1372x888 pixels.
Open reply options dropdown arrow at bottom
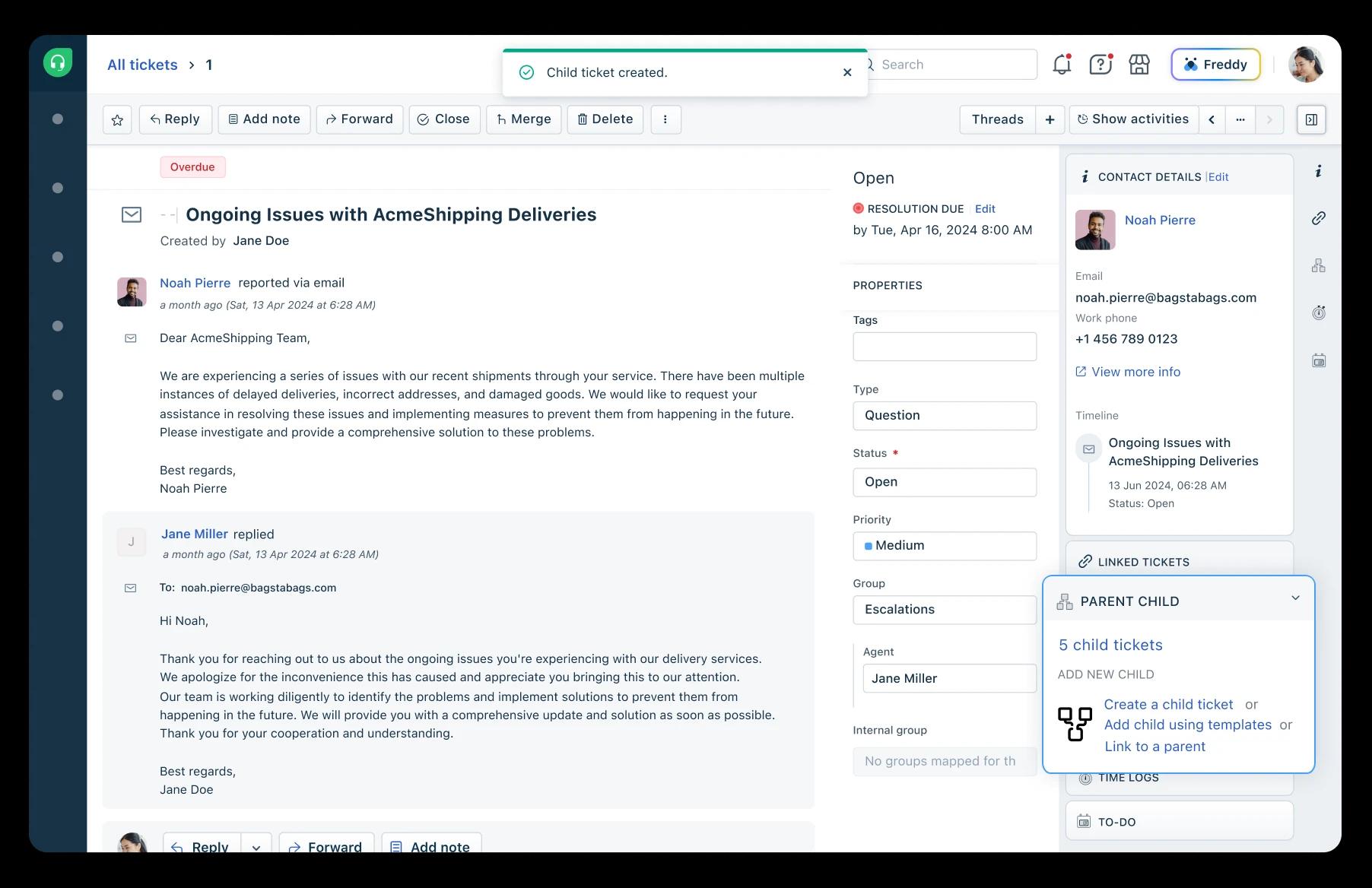[256, 845]
